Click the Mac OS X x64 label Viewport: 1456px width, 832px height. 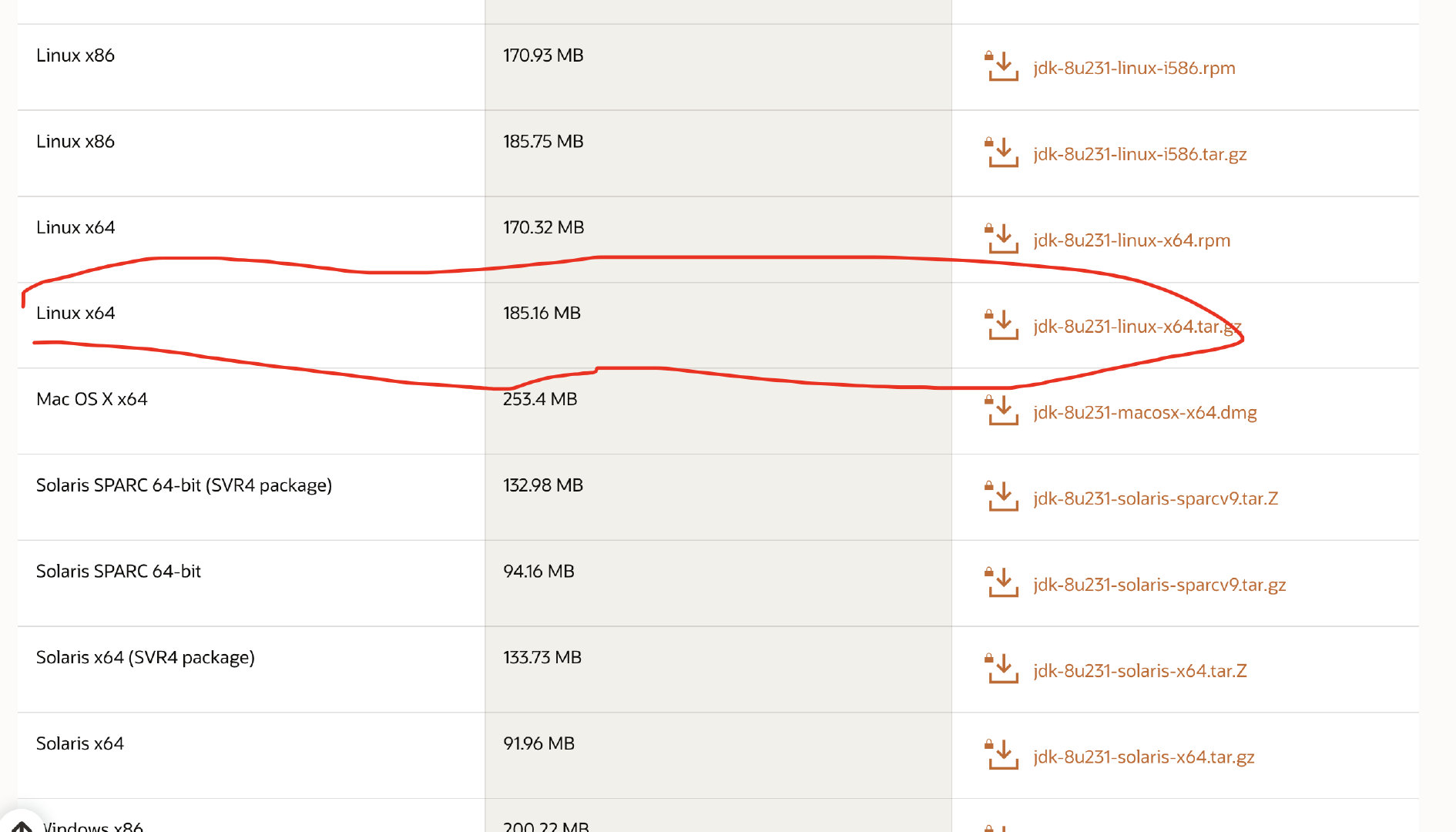(x=92, y=399)
